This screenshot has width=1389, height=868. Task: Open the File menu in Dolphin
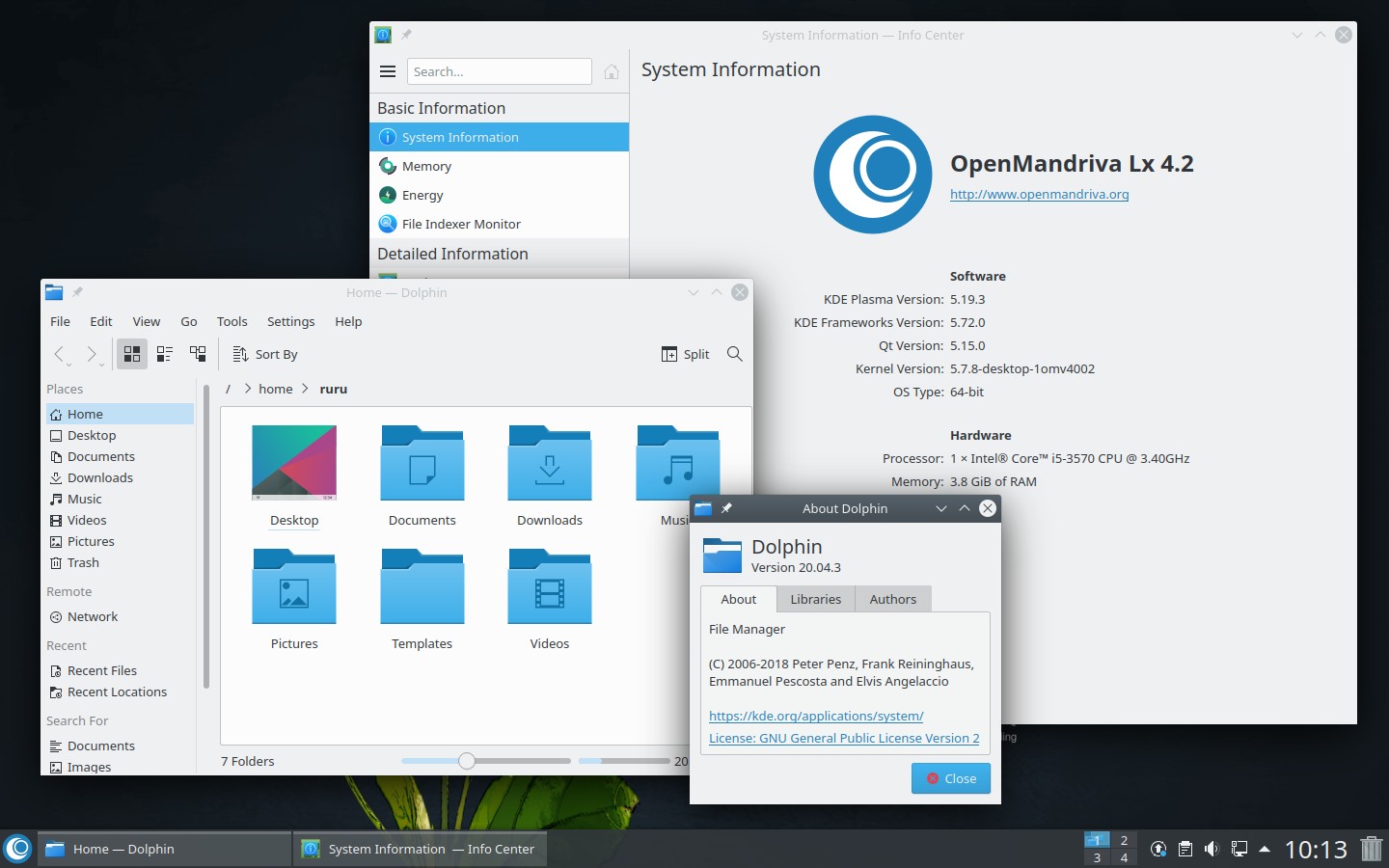(60, 321)
